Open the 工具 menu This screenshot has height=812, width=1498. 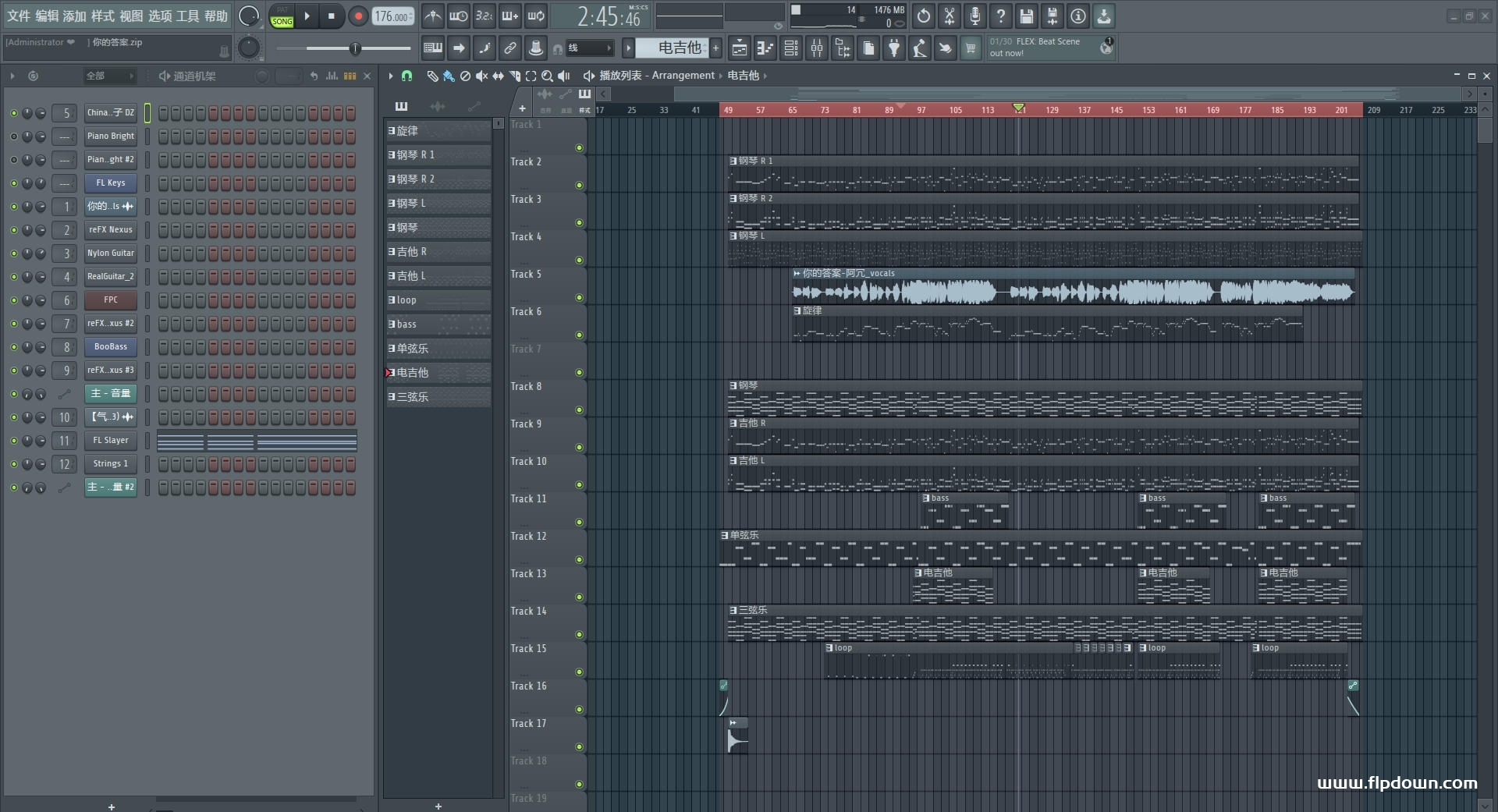click(187, 16)
